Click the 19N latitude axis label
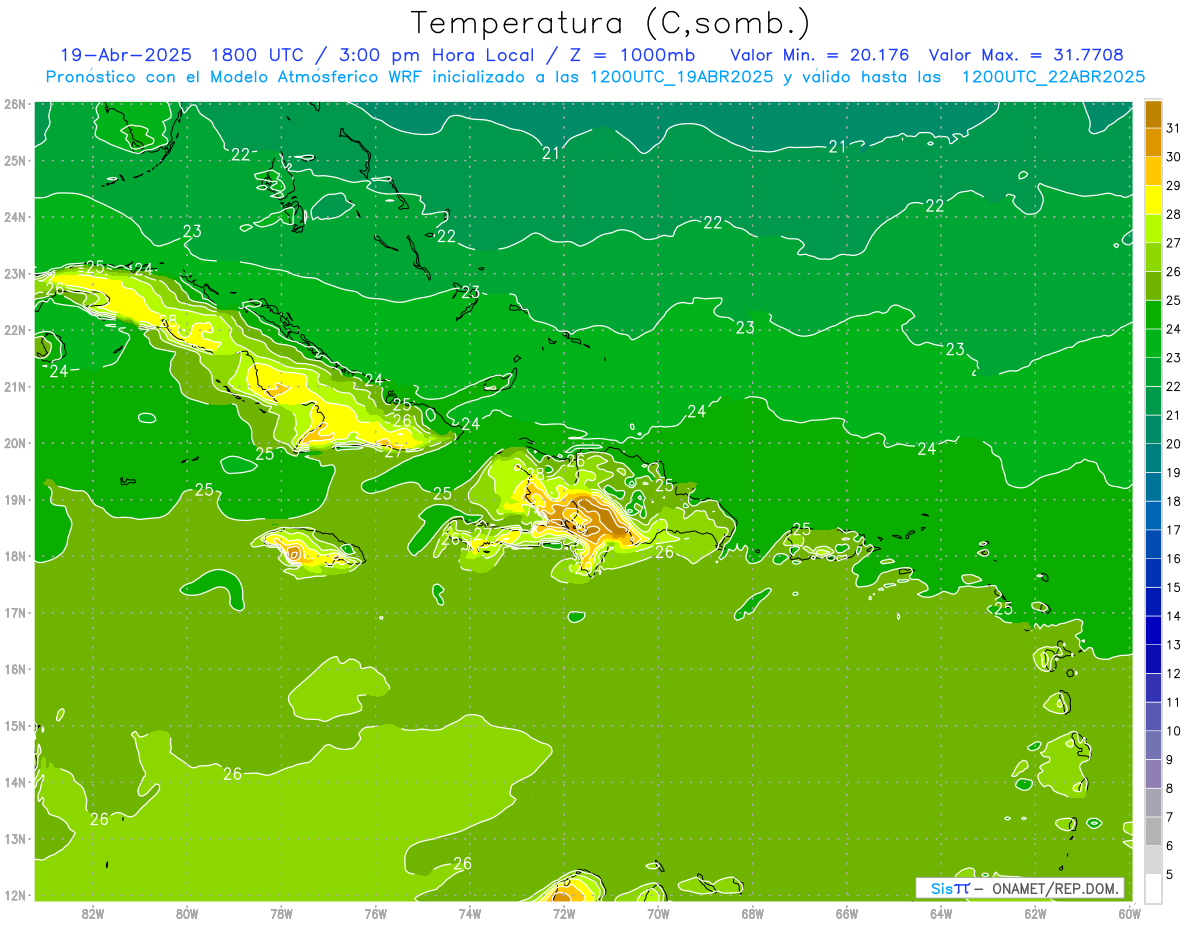This screenshot has height=927, width=1200. pyautogui.click(x=14, y=500)
